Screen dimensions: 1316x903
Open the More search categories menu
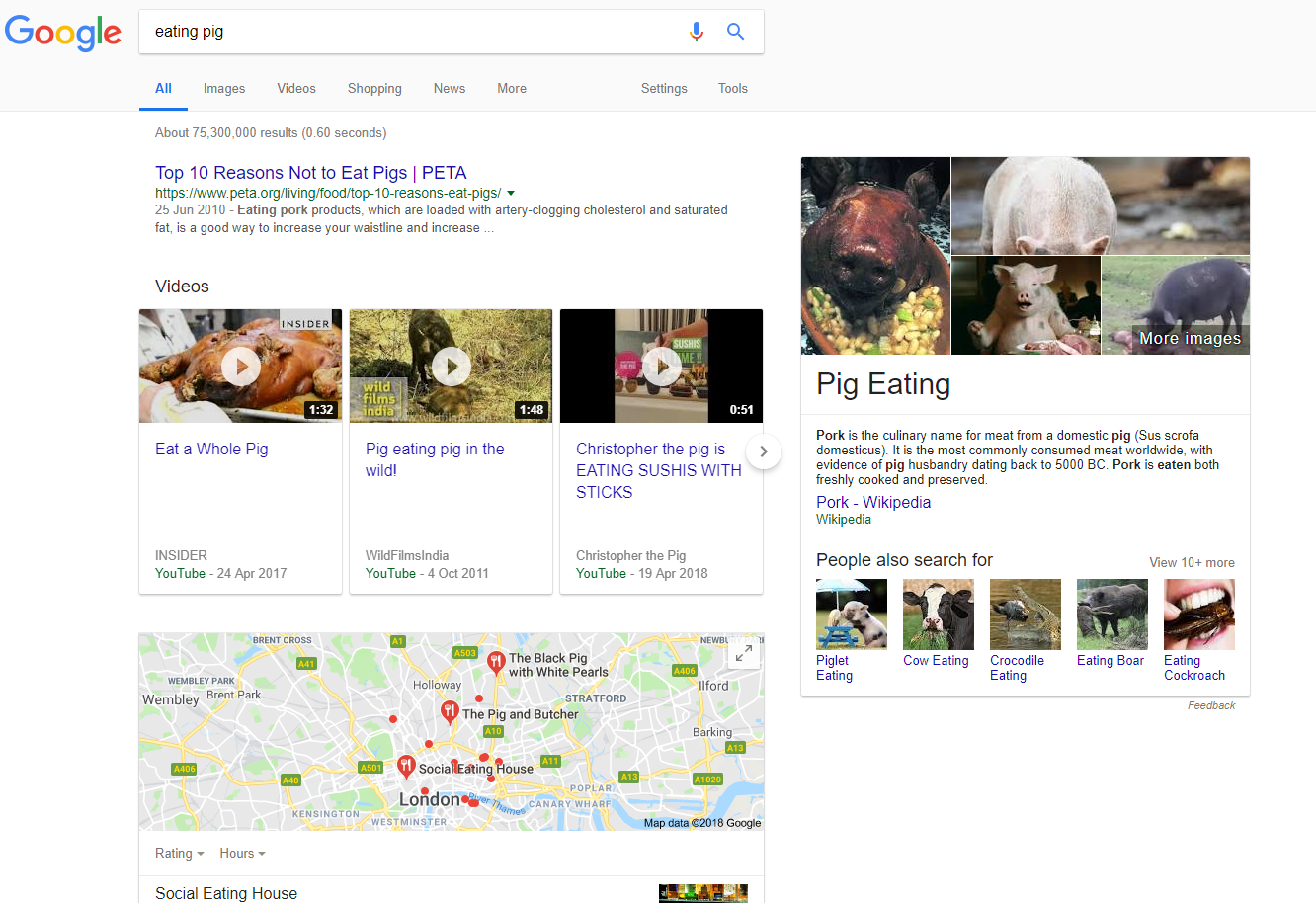coord(512,88)
